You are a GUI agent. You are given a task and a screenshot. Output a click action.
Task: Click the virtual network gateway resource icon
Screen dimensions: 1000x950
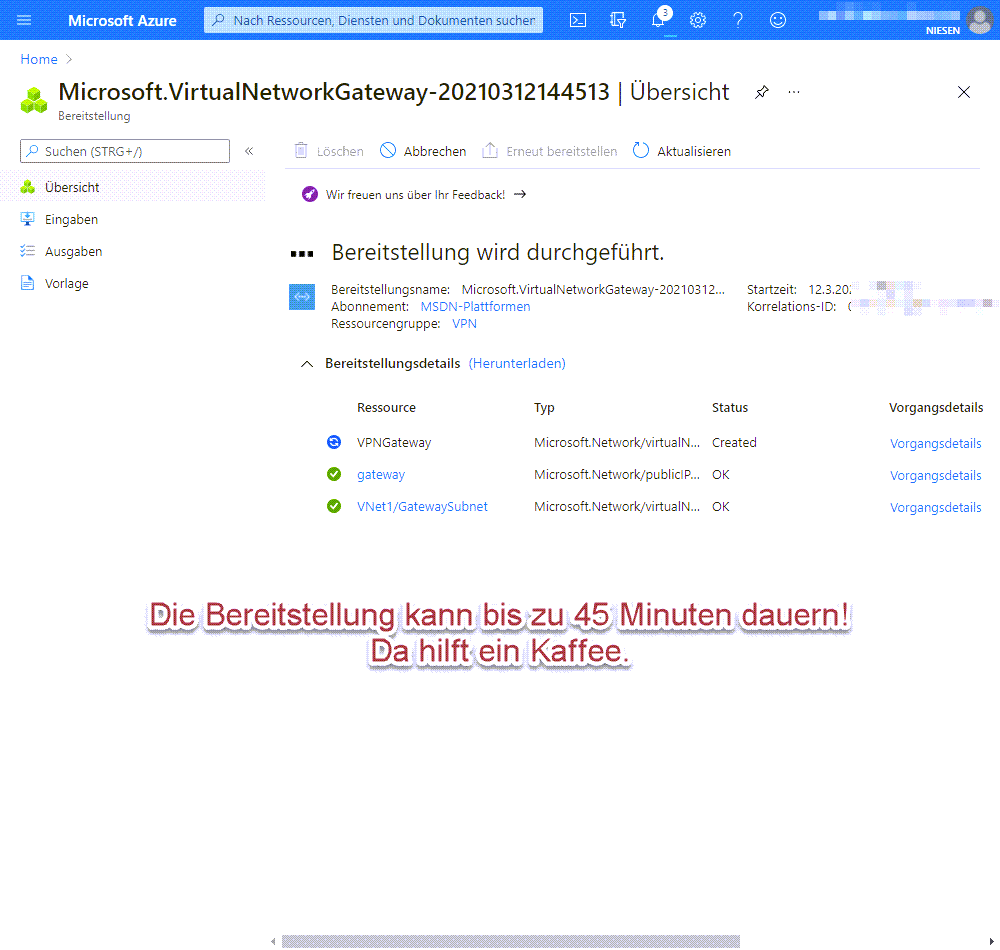tap(302, 296)
